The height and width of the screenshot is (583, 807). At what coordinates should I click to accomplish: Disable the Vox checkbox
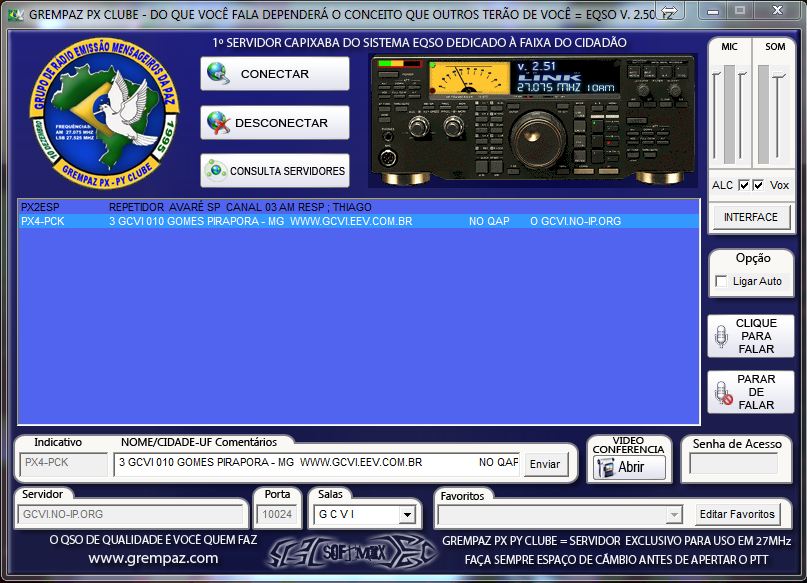(758, 185)
